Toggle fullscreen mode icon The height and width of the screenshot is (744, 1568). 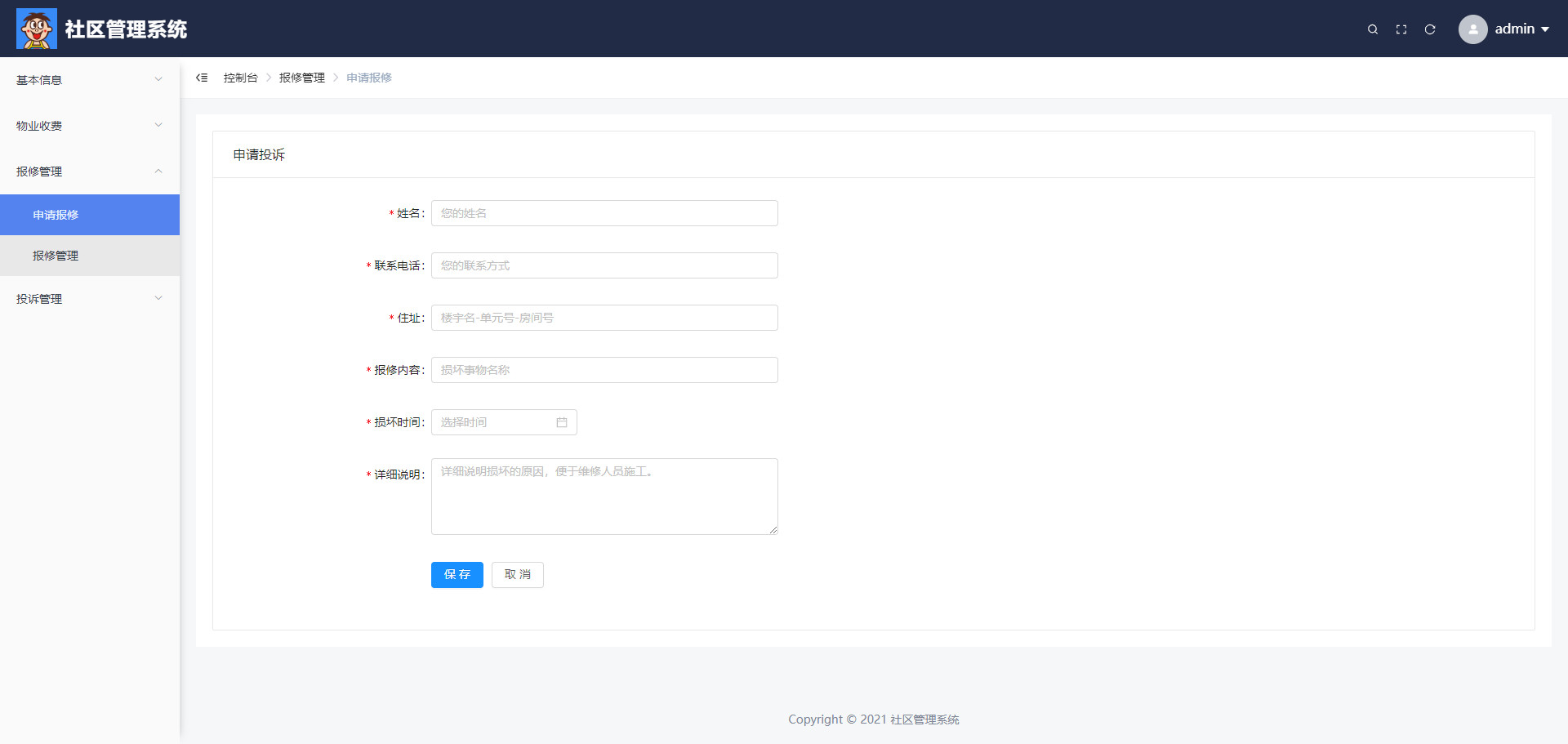pyautogui.click(x=1401, y=29)
